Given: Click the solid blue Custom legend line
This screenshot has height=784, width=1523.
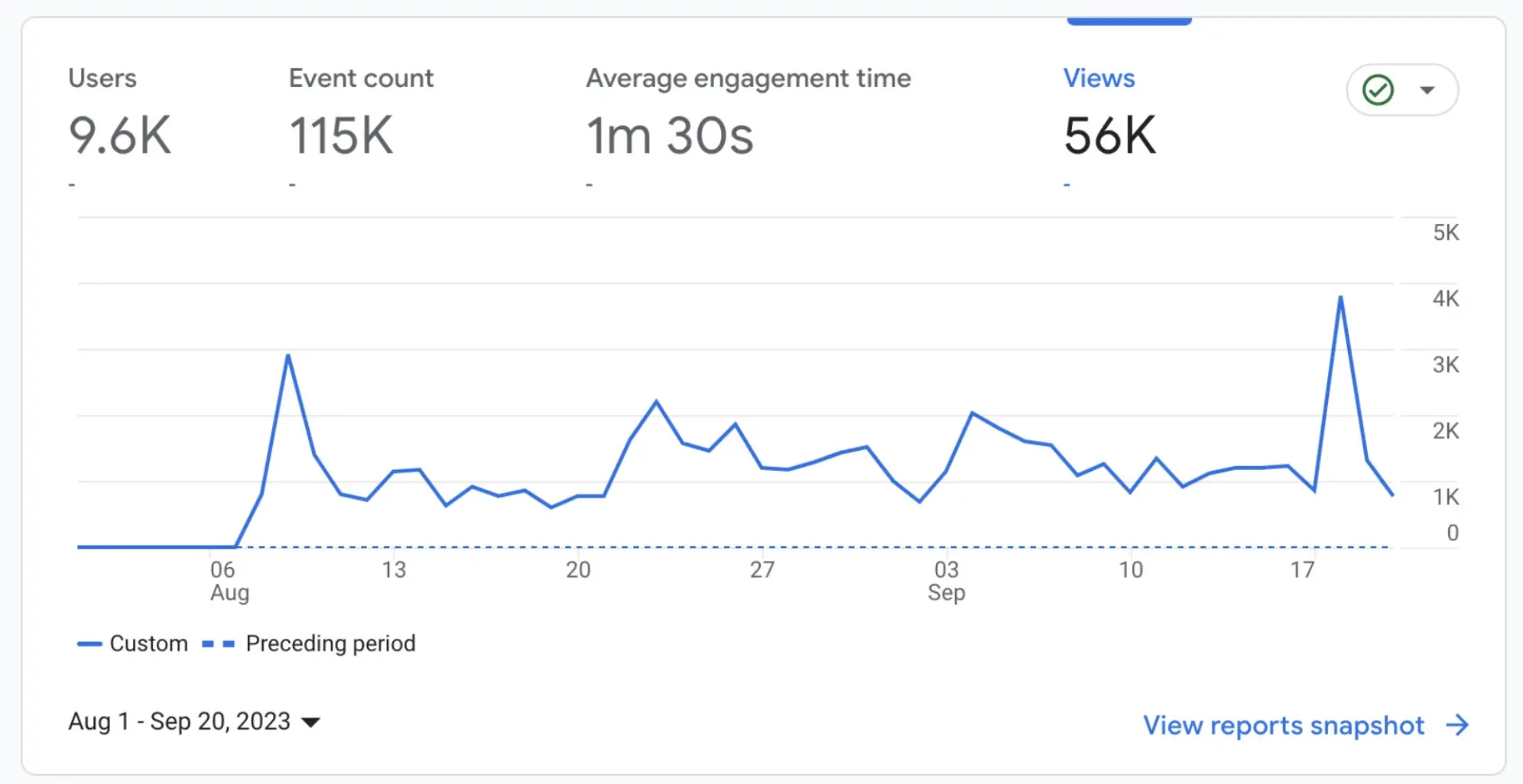Looking at the screenshot, I should click(89, 644).
